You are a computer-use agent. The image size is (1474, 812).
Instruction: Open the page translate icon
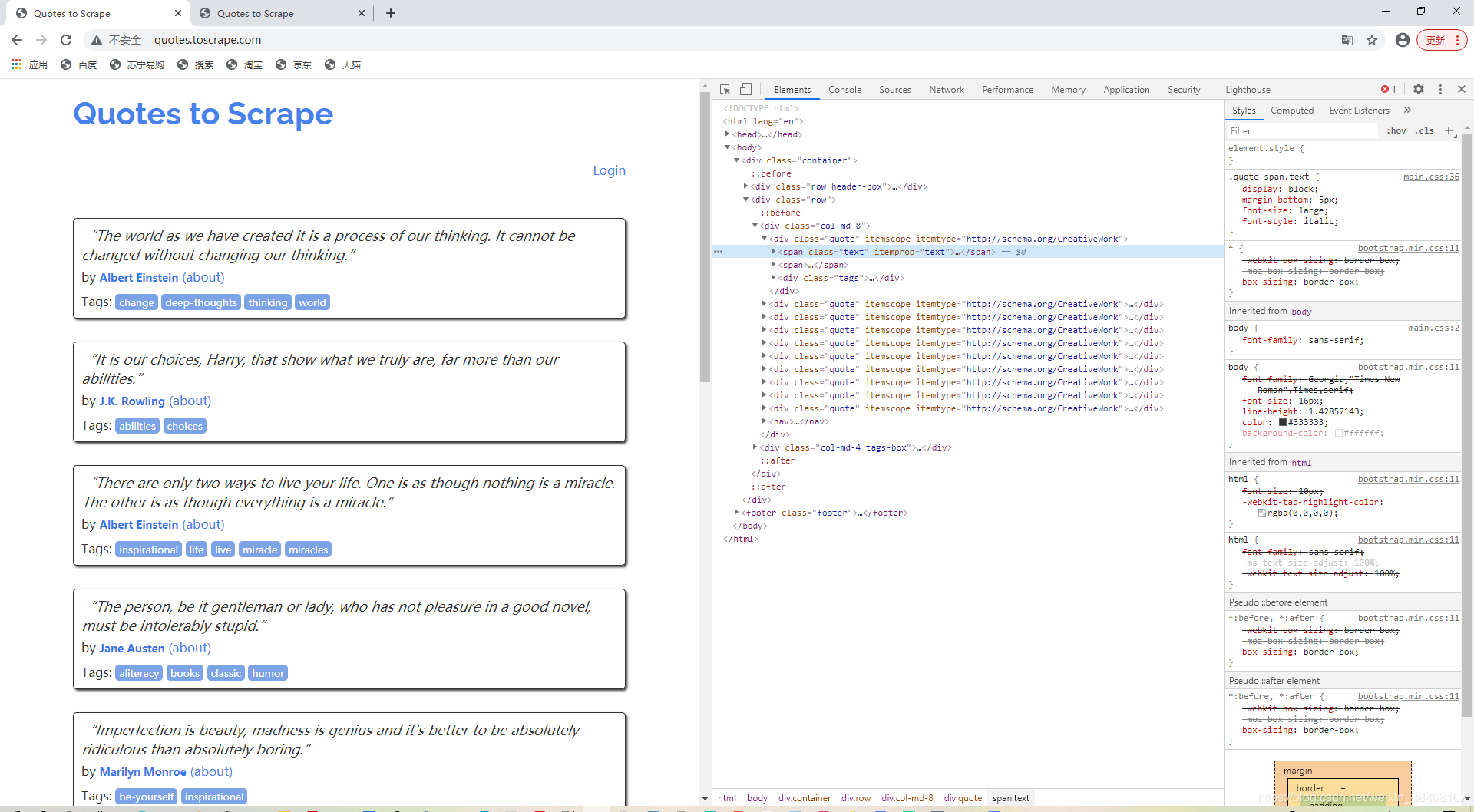1347,40
